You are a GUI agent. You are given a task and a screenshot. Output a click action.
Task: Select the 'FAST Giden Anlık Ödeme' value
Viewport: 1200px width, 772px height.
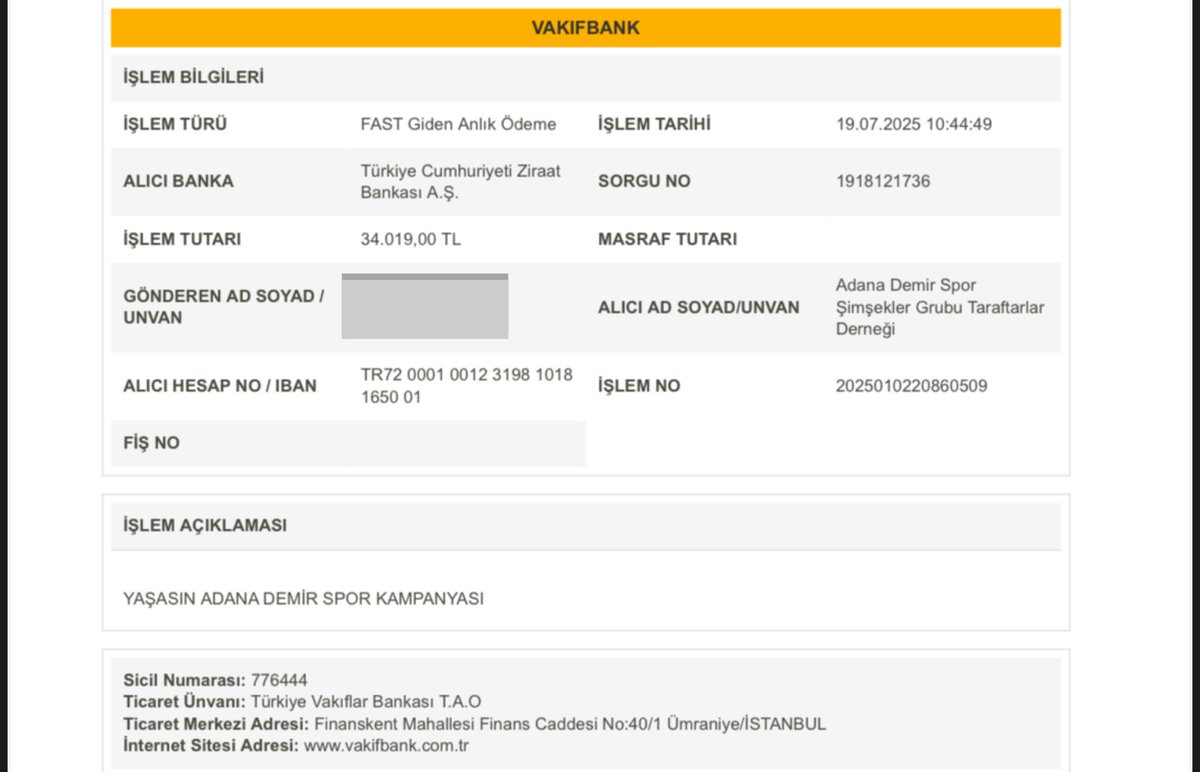458,124
